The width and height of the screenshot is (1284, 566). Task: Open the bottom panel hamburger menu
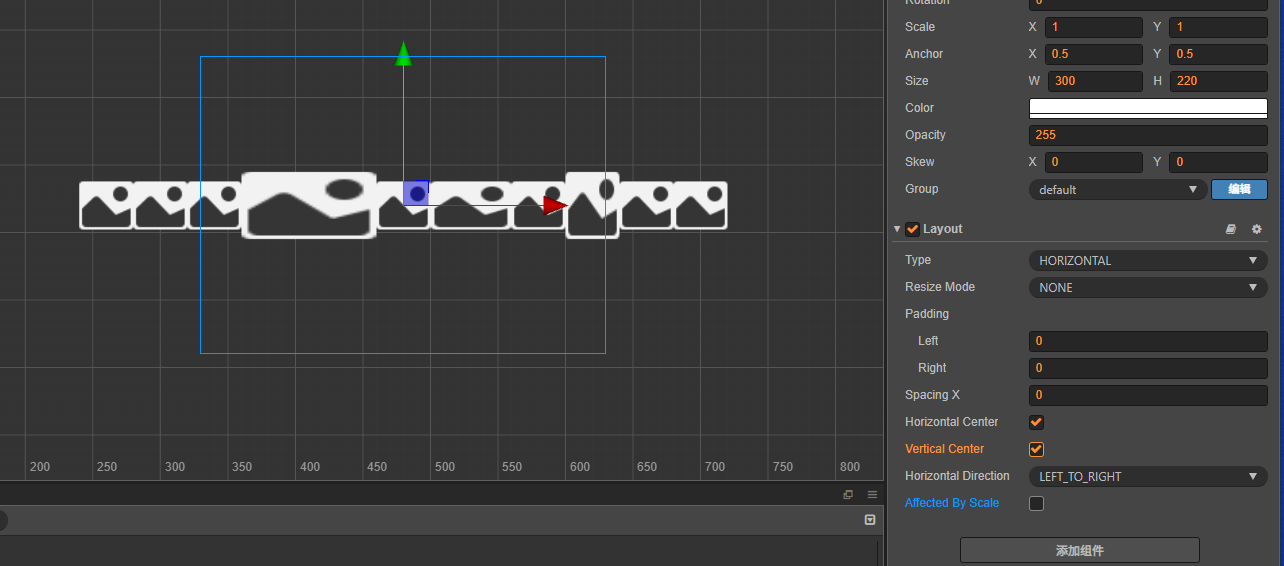[872, 494]
